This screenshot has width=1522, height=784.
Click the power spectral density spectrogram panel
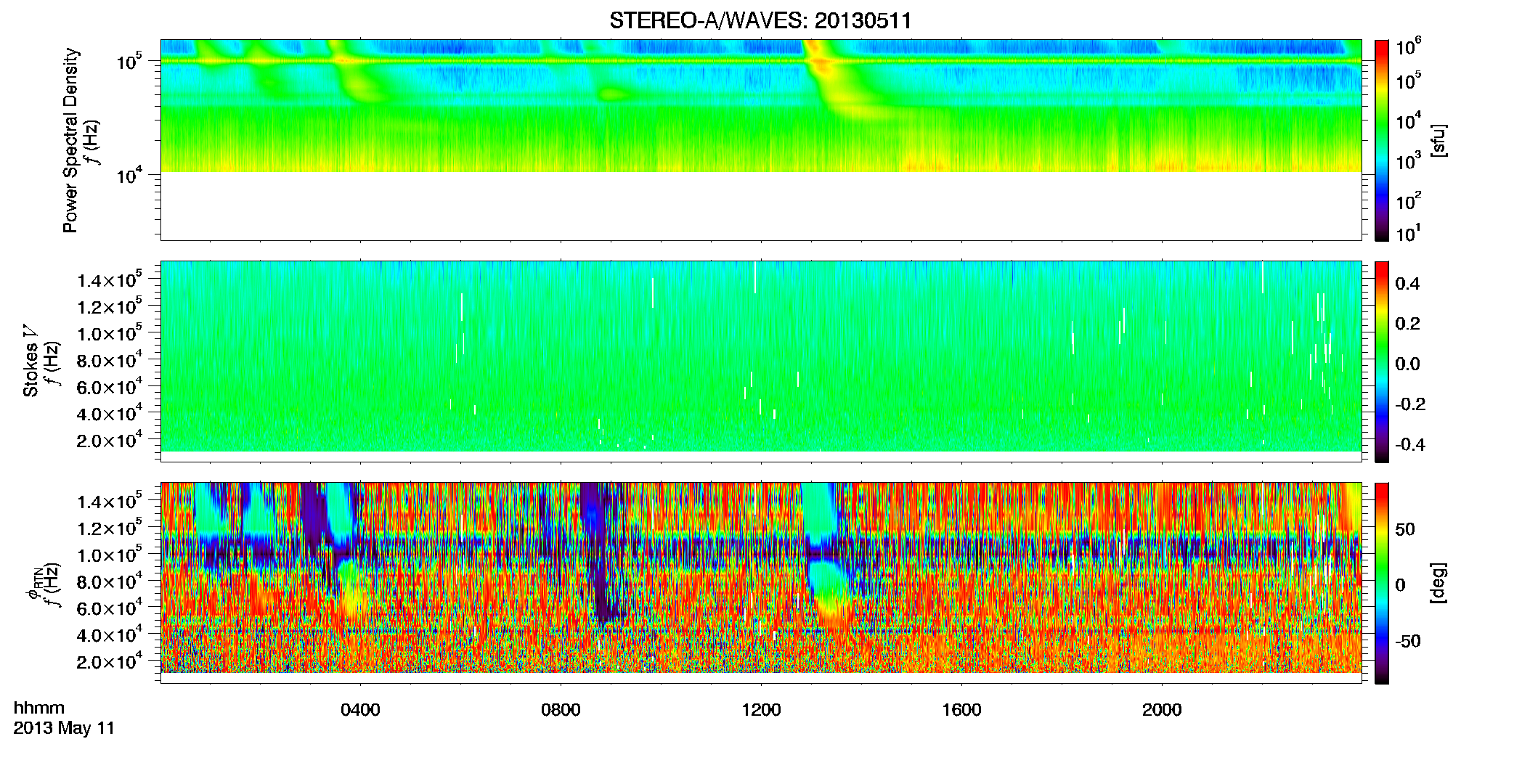pos(761,140)
